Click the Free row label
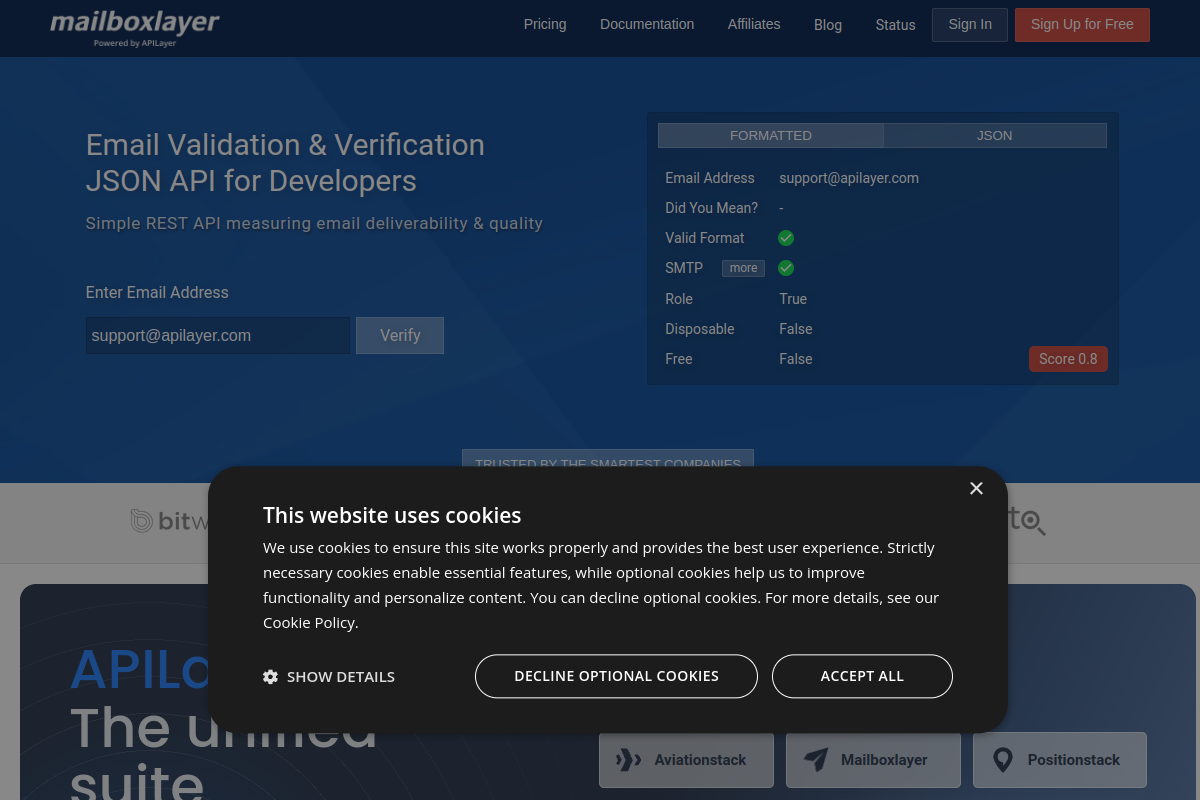The width and height of the screenshot is (1200, 800). 679,359
